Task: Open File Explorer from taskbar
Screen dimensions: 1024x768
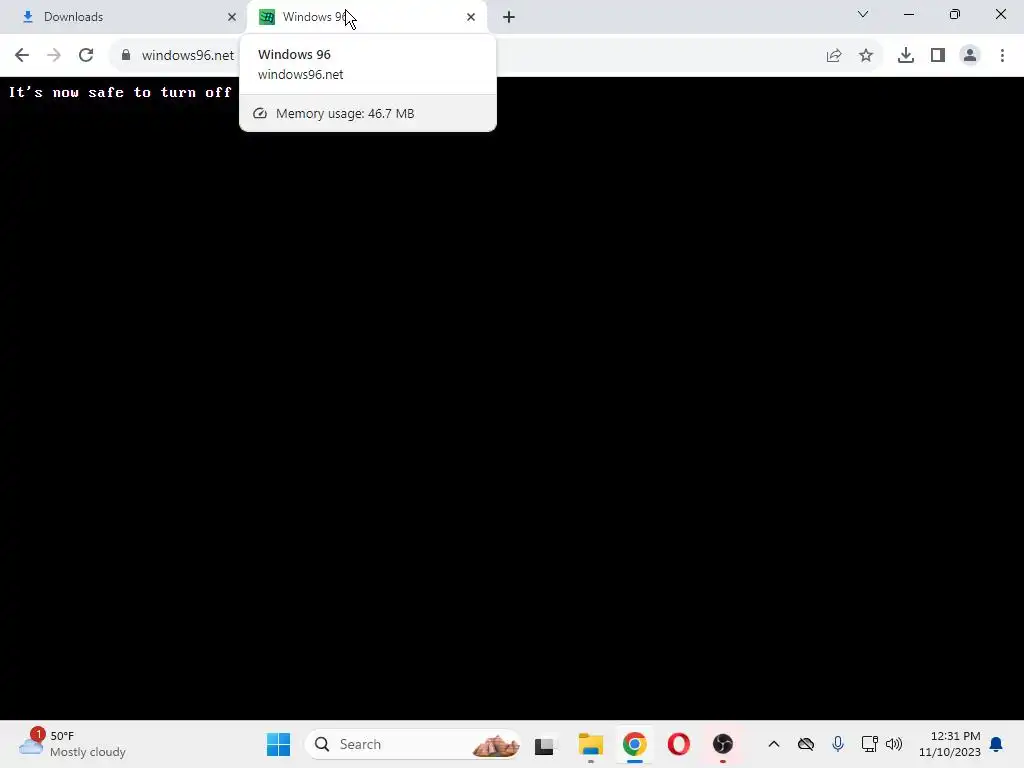Action: pos(590,744)
